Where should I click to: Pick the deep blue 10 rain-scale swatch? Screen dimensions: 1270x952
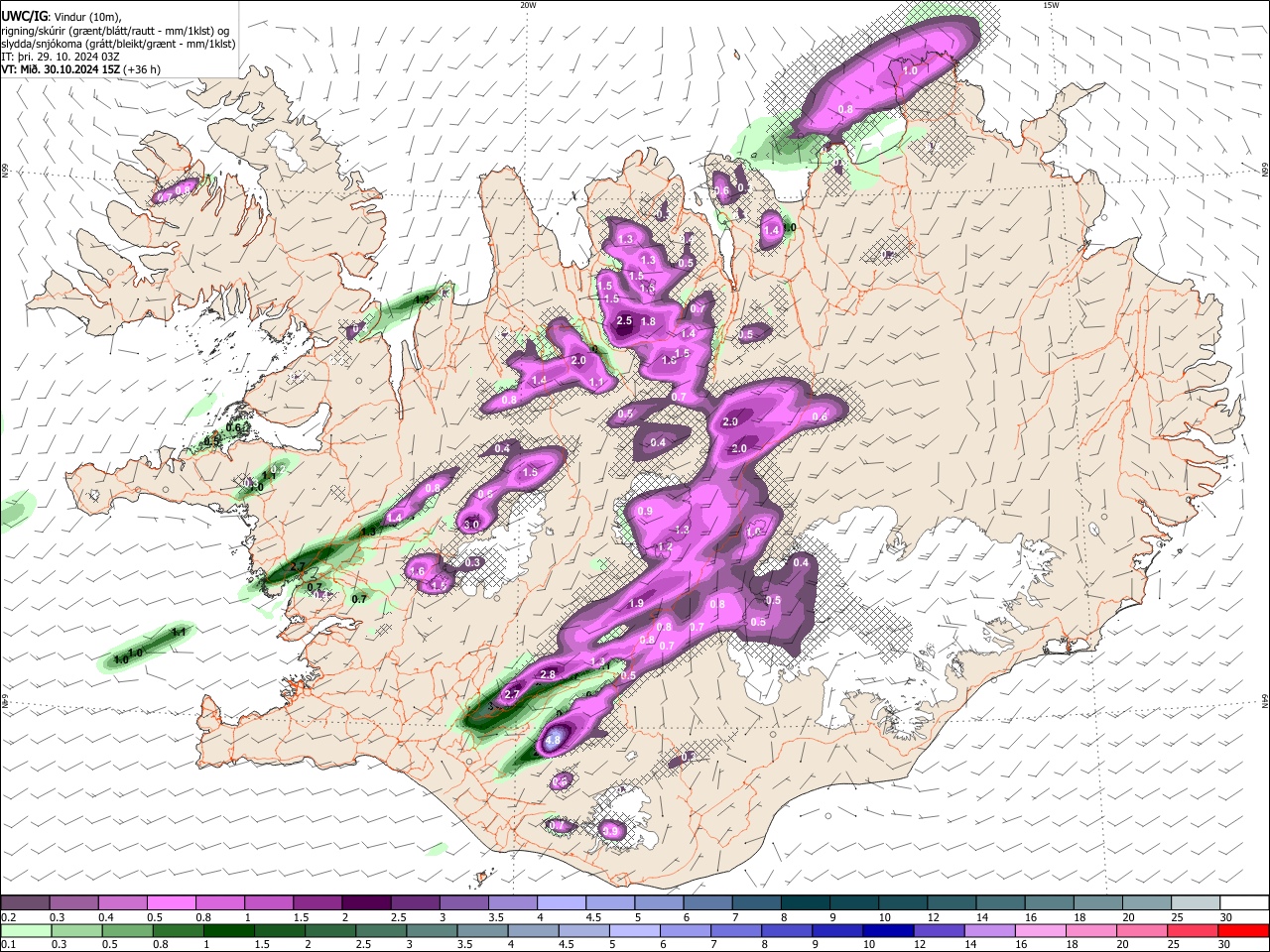coord(888,931)
